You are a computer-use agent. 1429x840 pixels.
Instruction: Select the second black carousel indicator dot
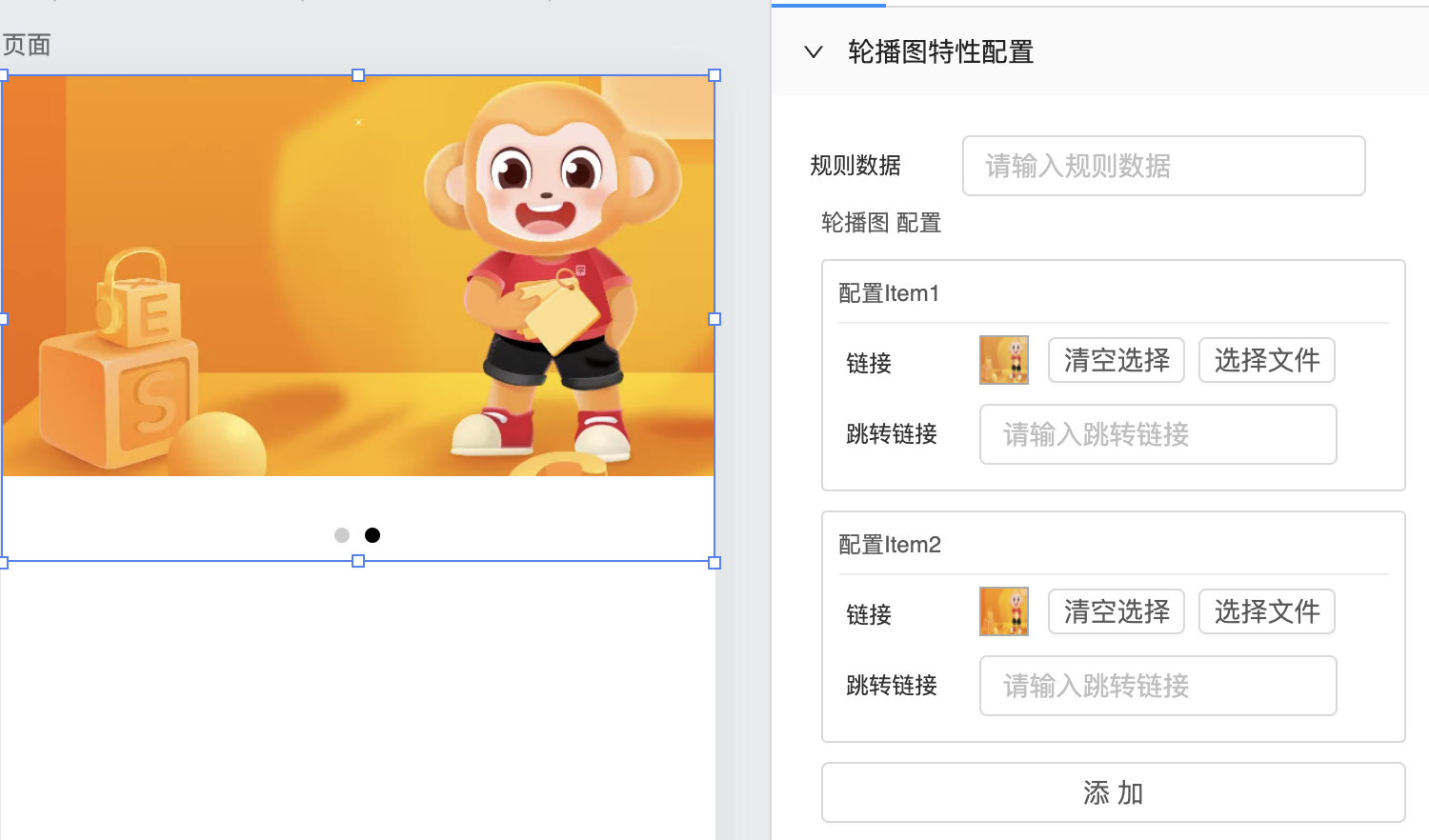click(372, 535)
